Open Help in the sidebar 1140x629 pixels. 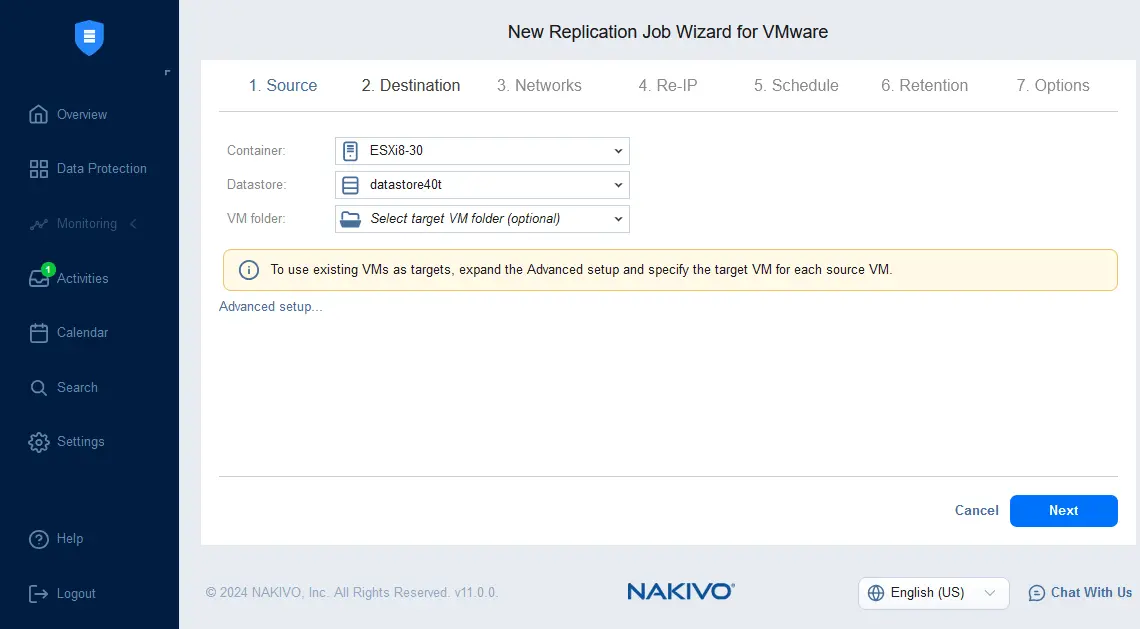pyautogui.click(x=70, y=539)
